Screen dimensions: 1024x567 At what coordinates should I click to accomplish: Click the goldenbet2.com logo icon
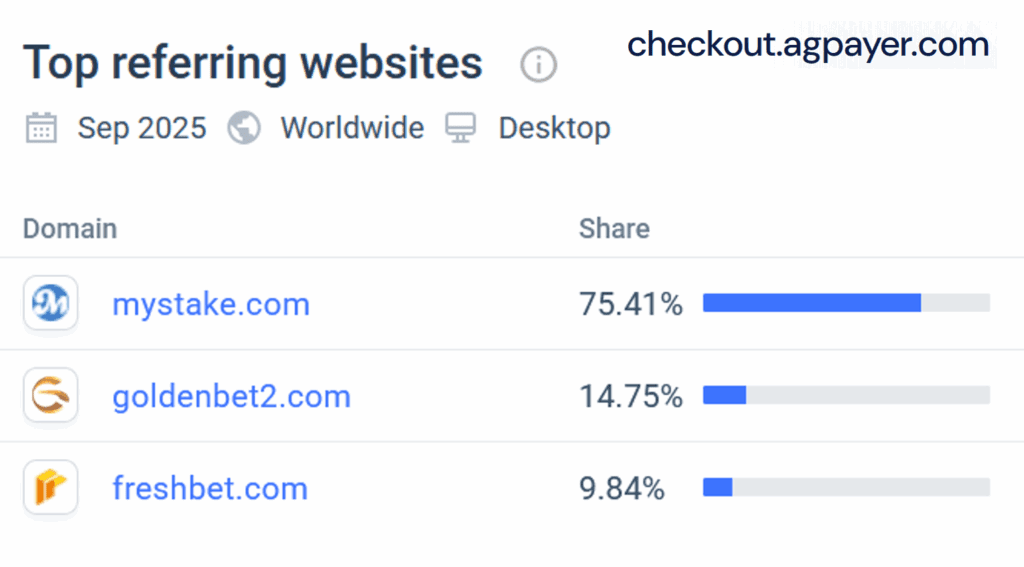point(50,396)
